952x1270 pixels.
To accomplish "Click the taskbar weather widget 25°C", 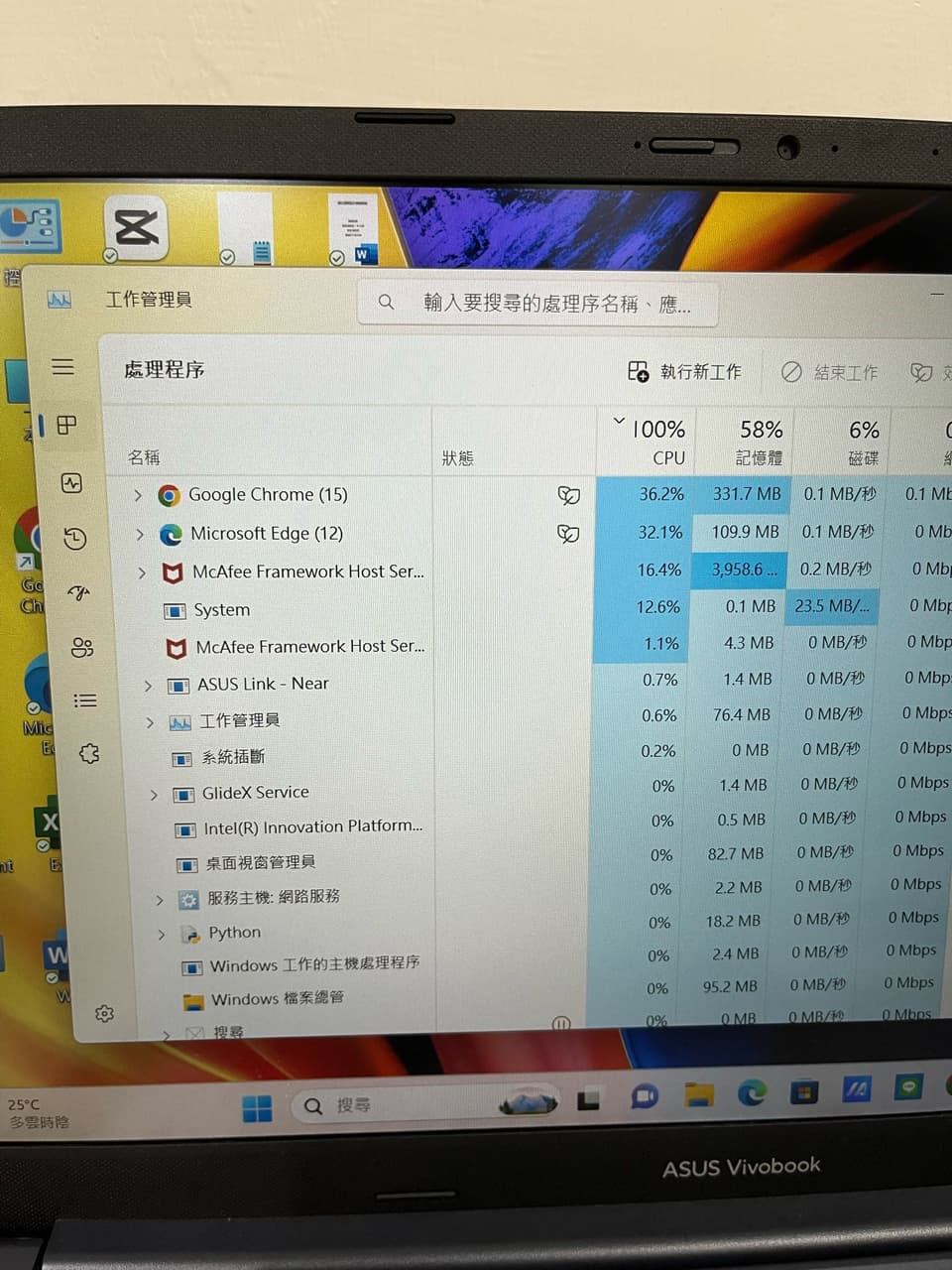I will tap(39, 1113).
